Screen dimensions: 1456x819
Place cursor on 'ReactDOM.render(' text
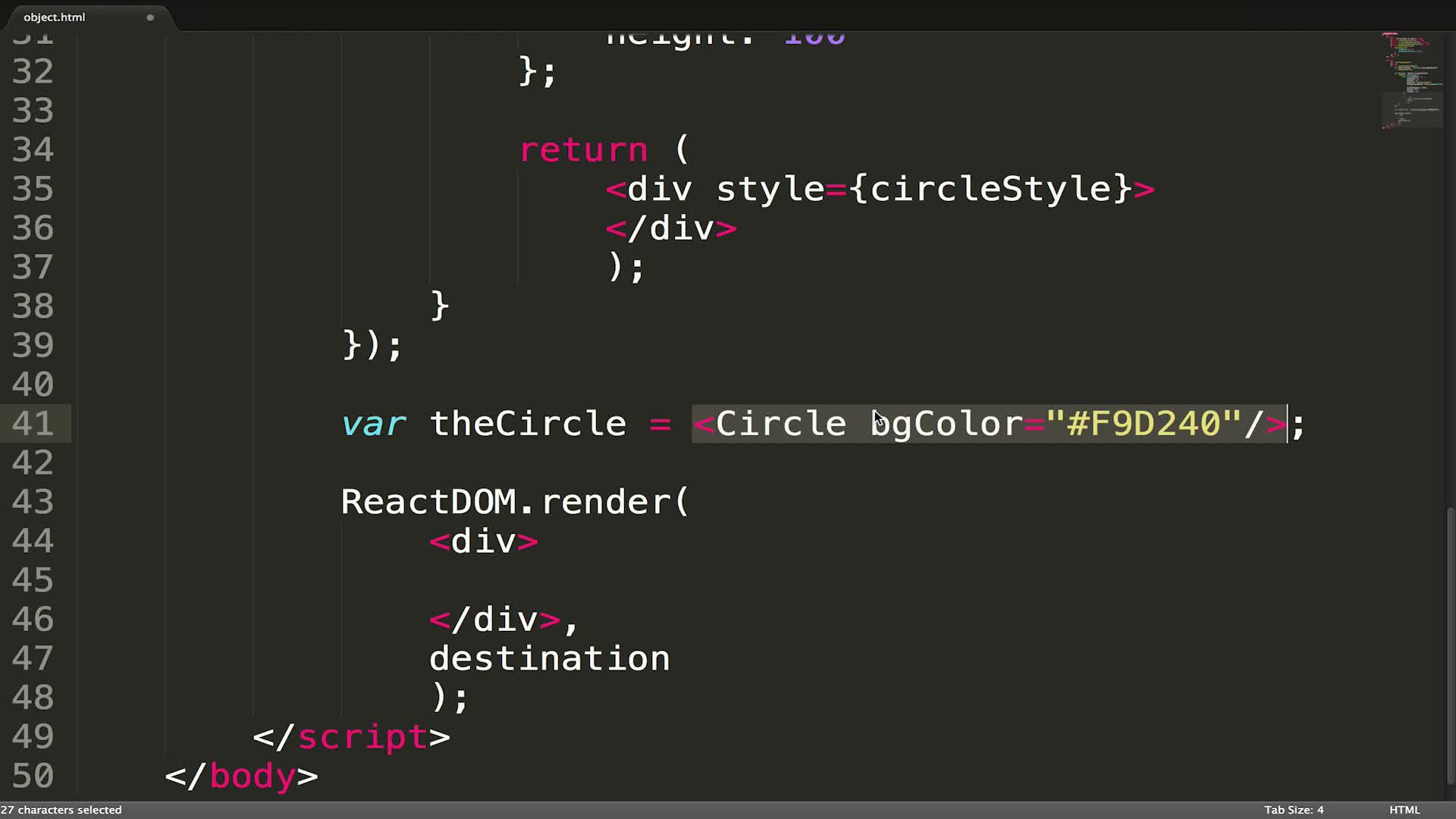(514, 501)
